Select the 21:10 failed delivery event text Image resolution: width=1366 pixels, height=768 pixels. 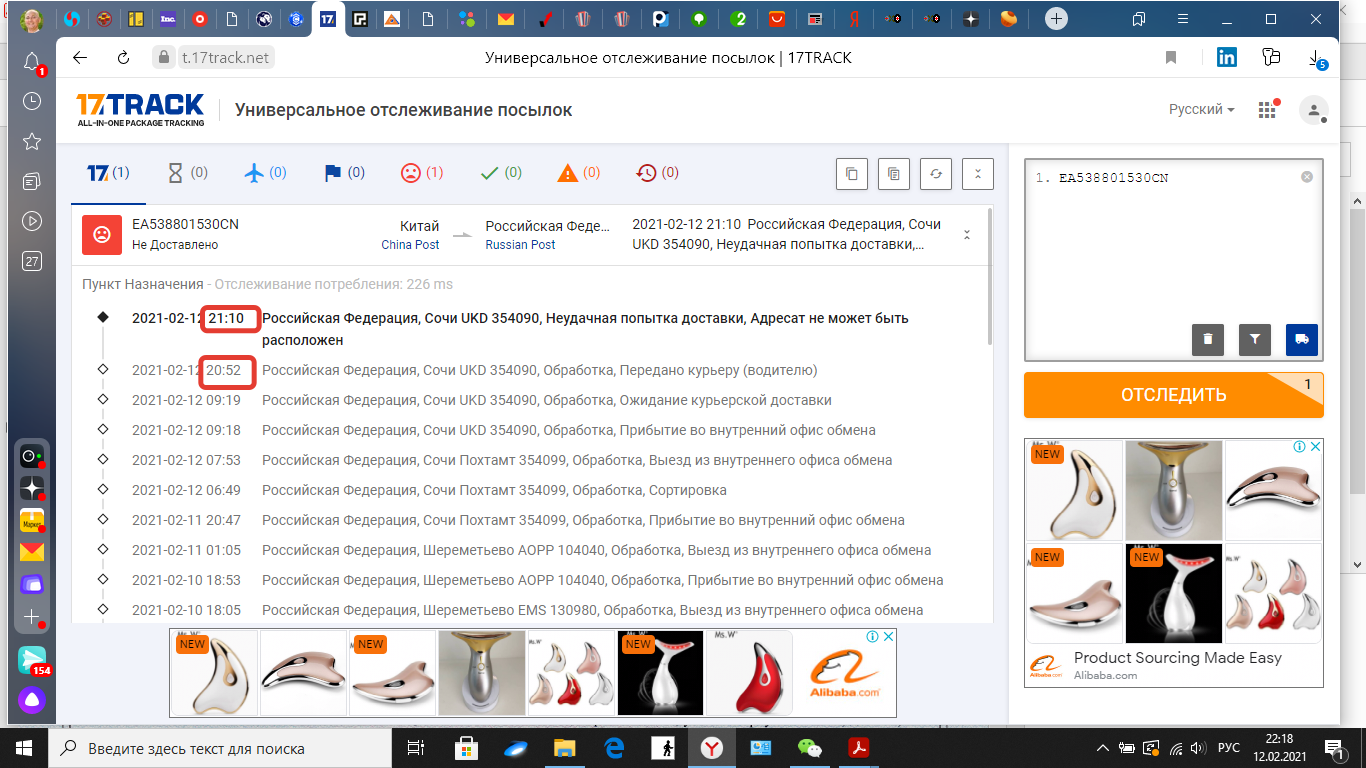585,329
